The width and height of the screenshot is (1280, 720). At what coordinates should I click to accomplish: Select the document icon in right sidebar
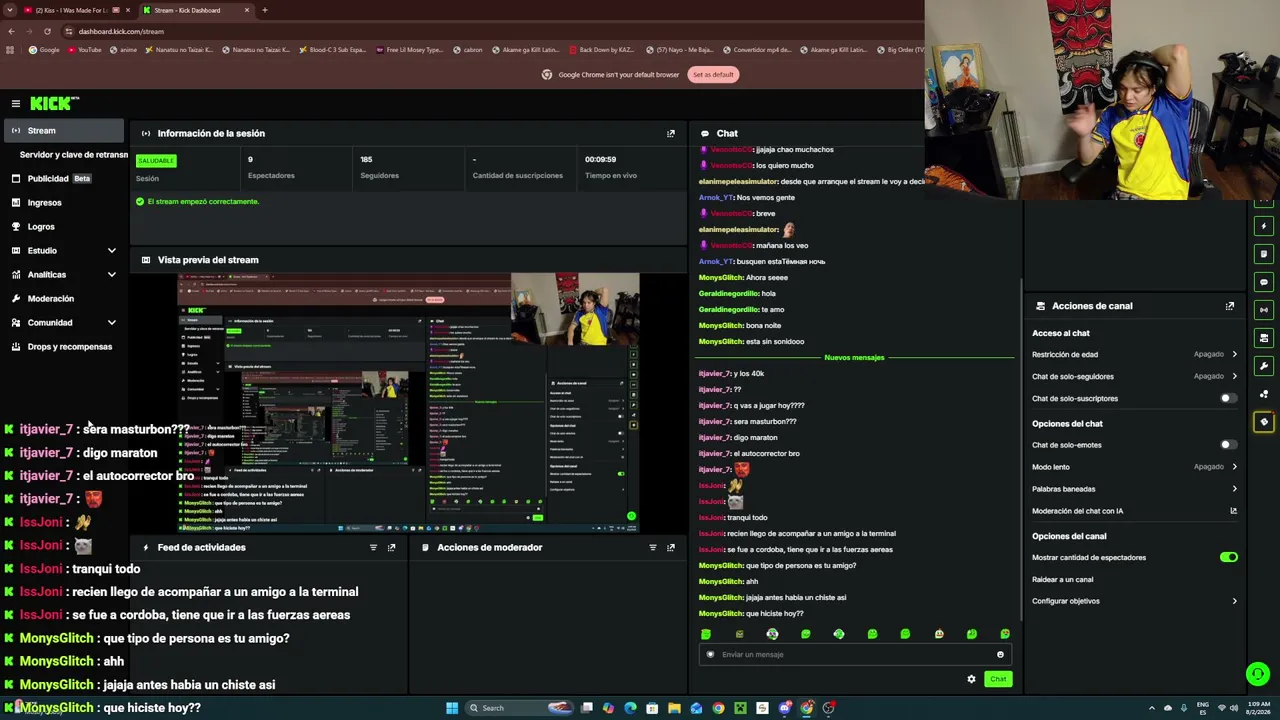point(1264,254)
